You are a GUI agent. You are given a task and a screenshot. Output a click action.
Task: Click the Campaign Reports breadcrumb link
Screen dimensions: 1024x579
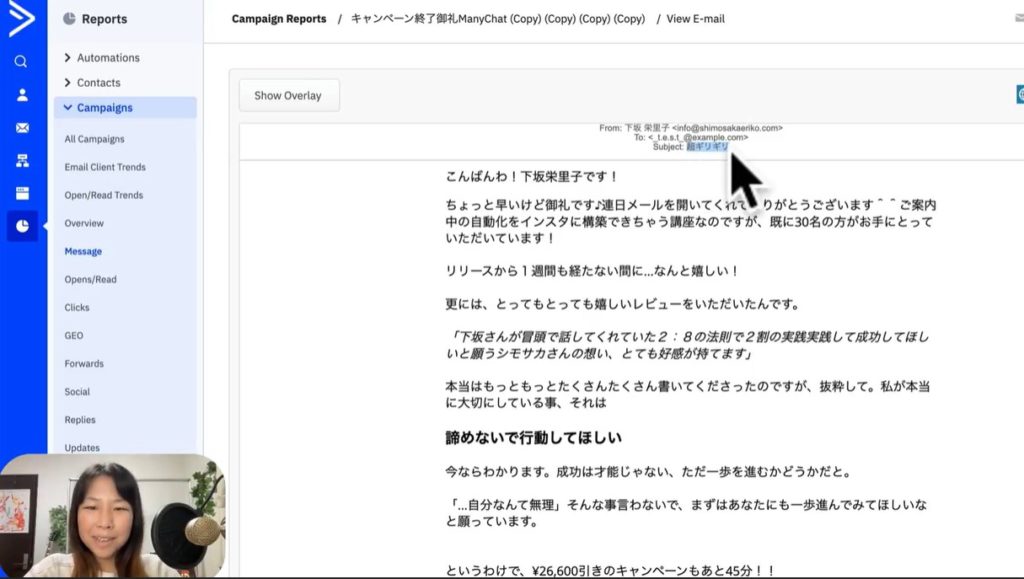[x=279, y=19]
